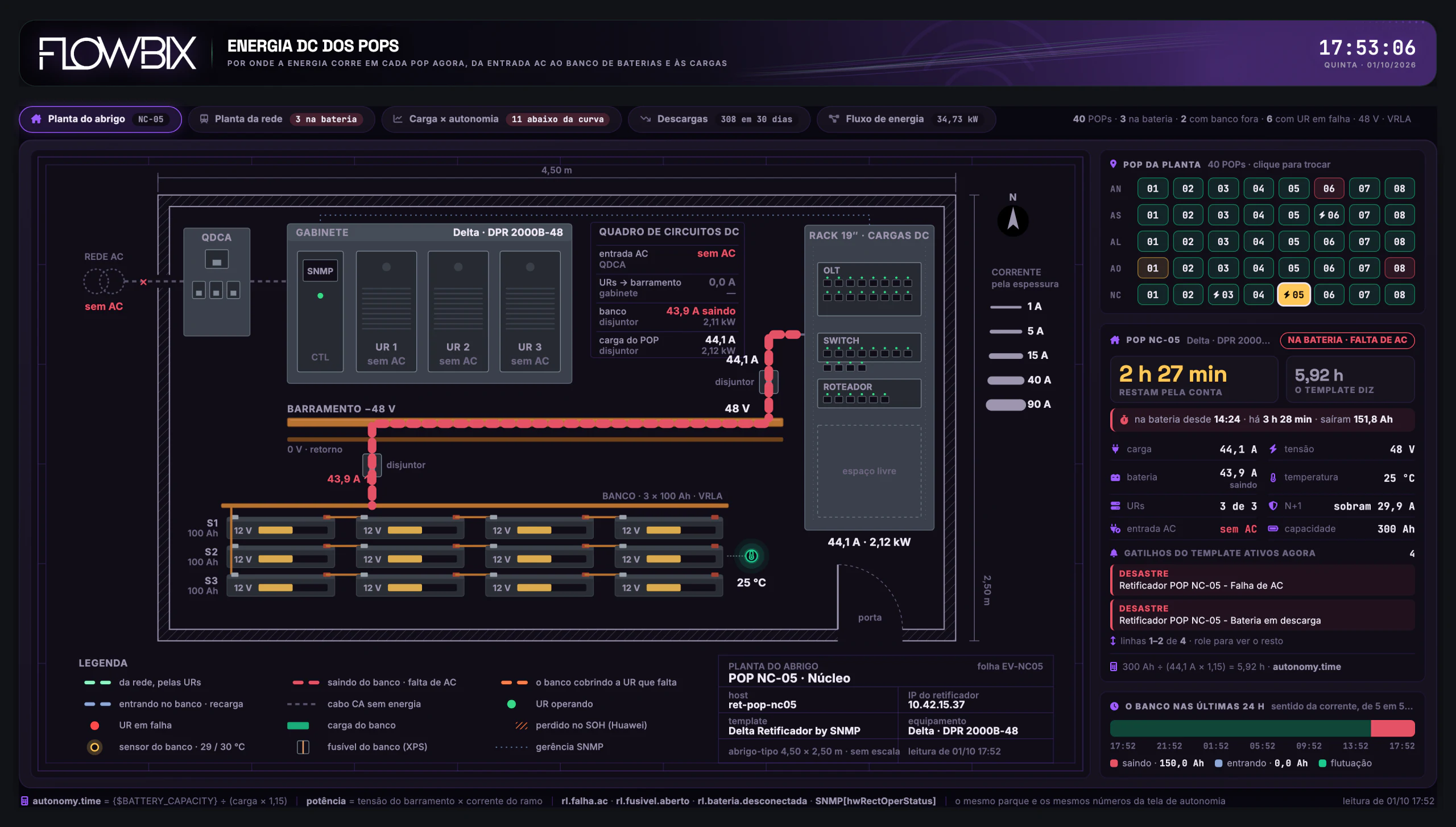Click the NA BATERIA · FALTA DE AC badge

(x=1347, y=340)
